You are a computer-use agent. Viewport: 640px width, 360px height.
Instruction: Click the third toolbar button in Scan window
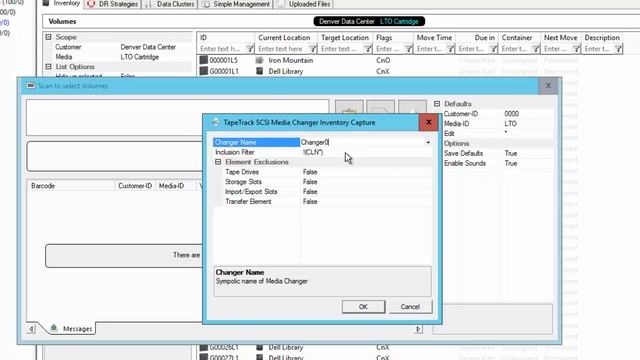pos(412,108)
